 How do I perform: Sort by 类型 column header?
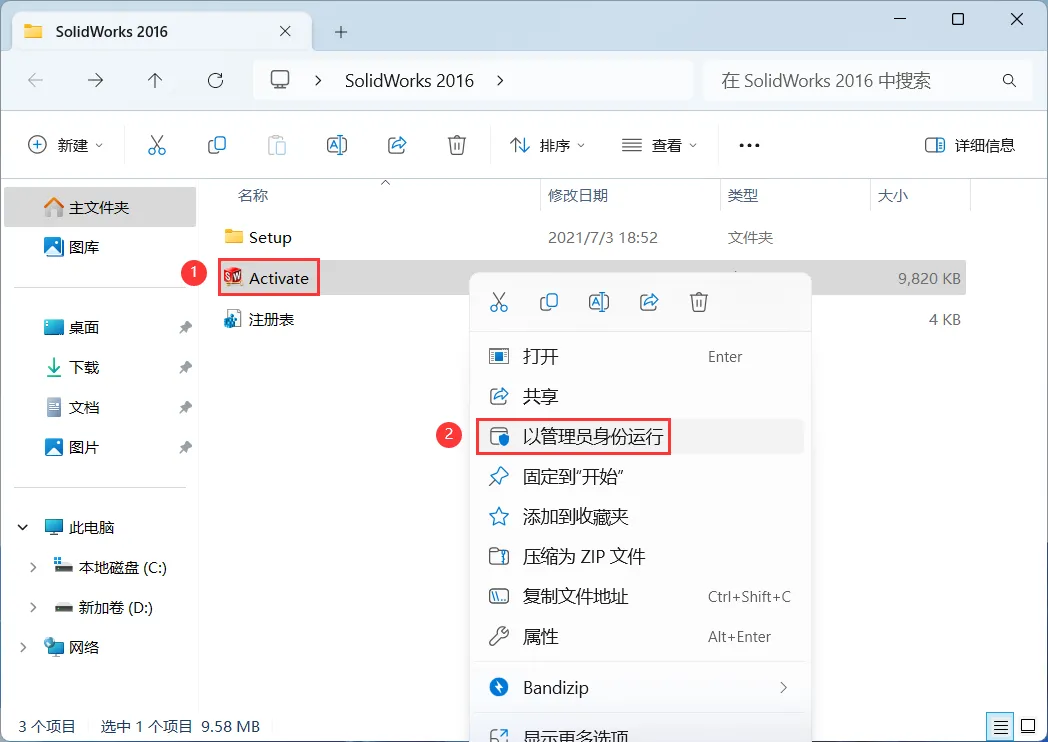[743, 196]
